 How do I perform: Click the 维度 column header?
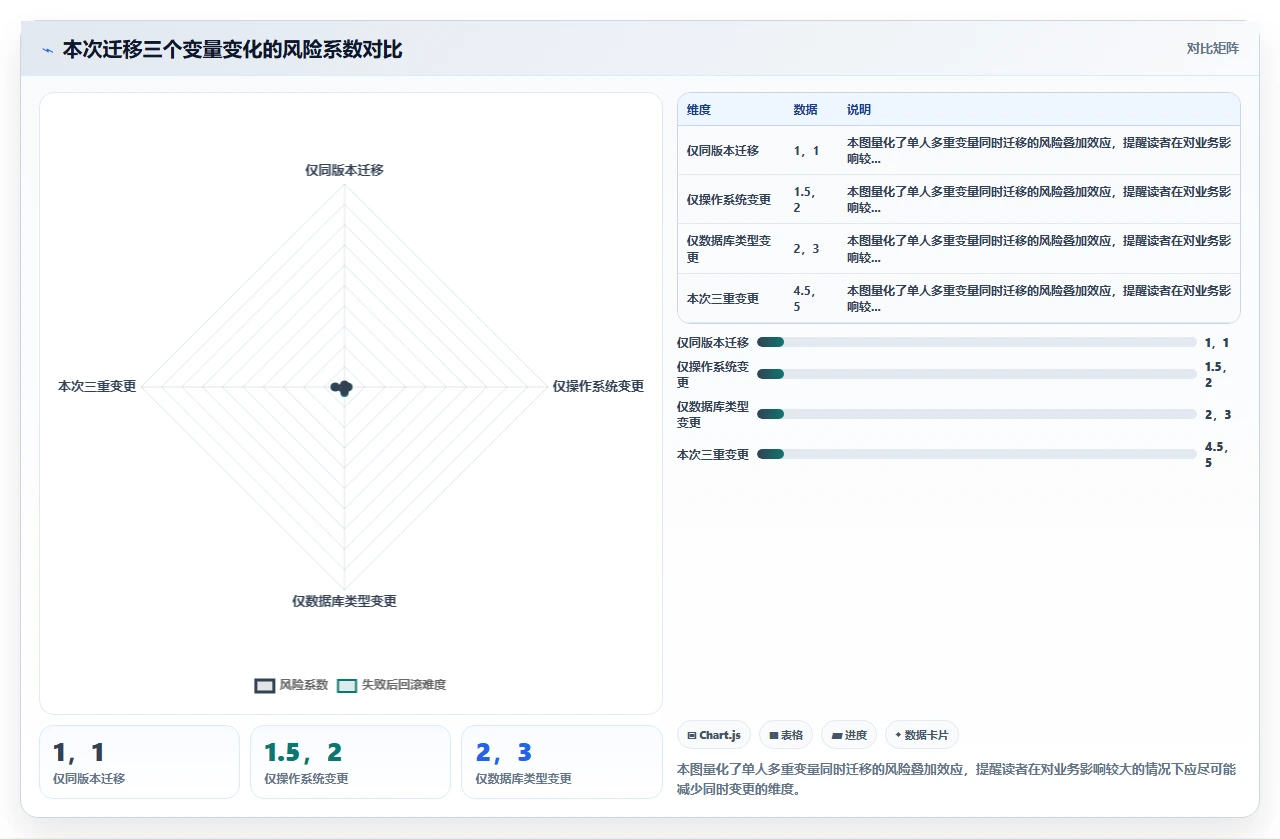pyautogui.click(x=699, y=110)
